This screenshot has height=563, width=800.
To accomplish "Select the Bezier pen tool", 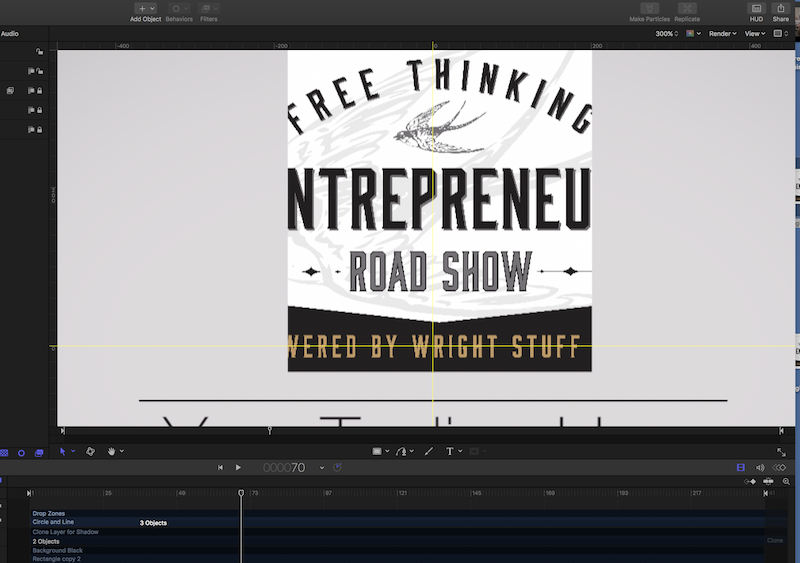I will tap(402, 451).
